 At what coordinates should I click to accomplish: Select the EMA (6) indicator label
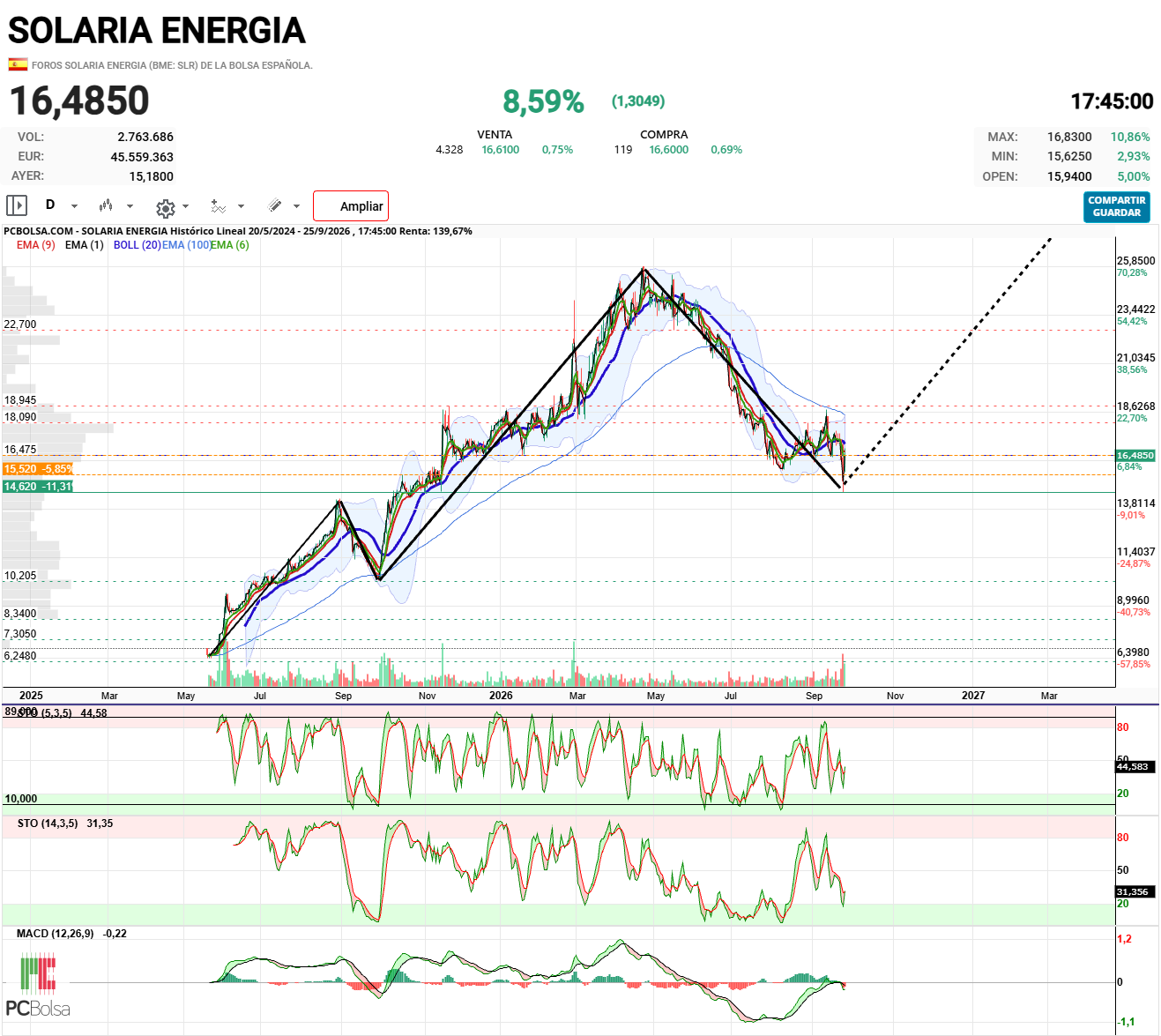pos(230,245)
